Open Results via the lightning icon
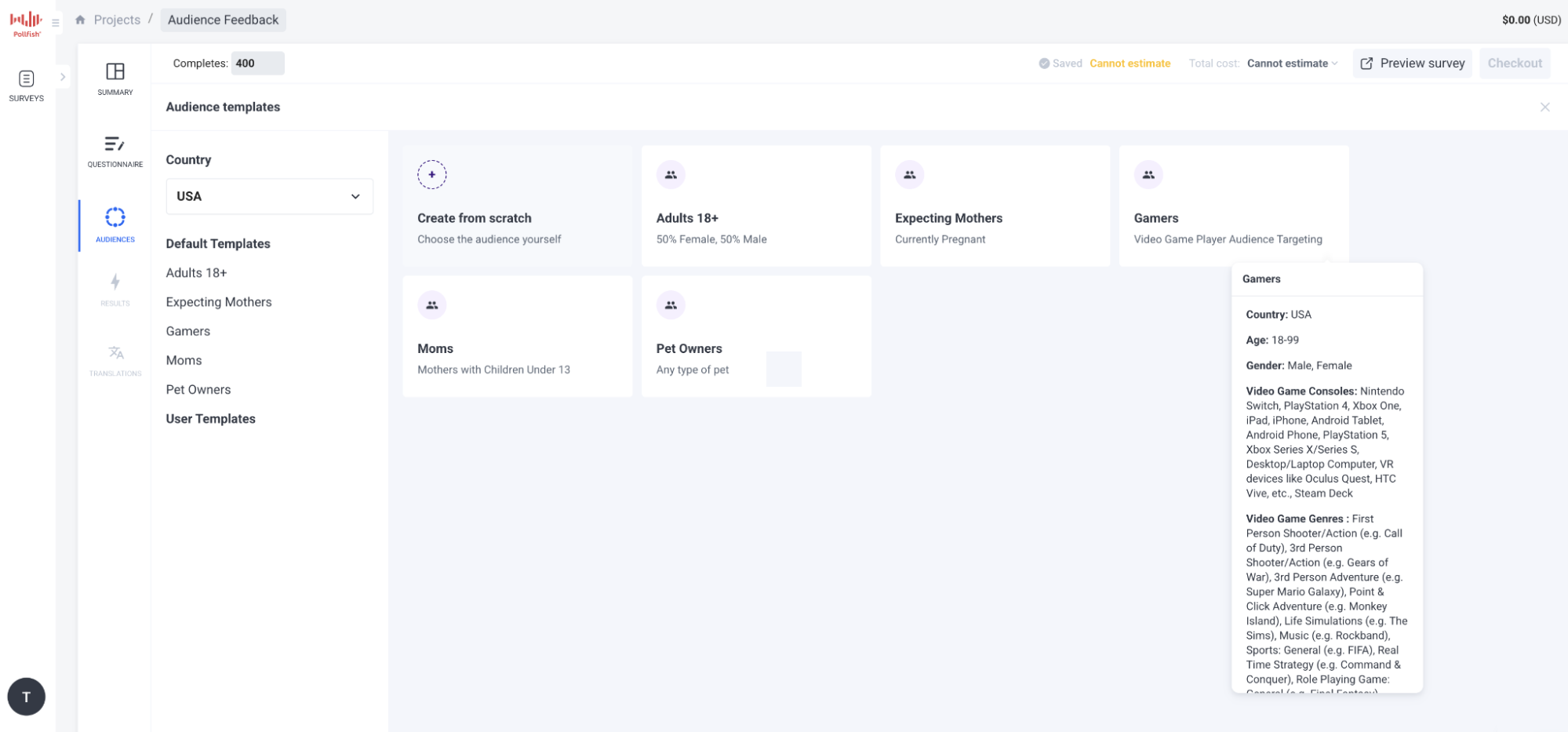The height and width of the screenshot is (732, 1568). click(115, 282)
